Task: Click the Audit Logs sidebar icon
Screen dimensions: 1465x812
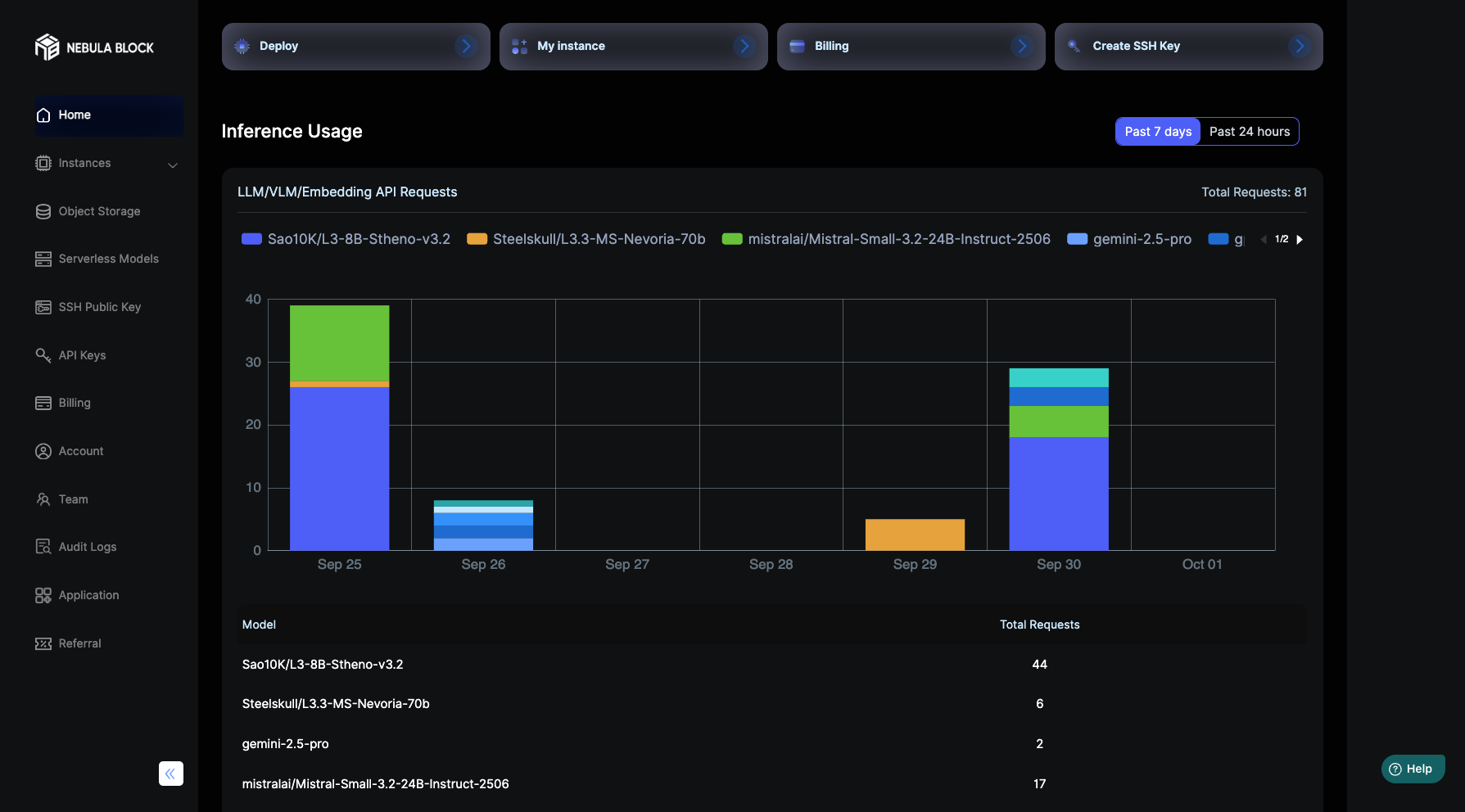Action: point(43,547)
